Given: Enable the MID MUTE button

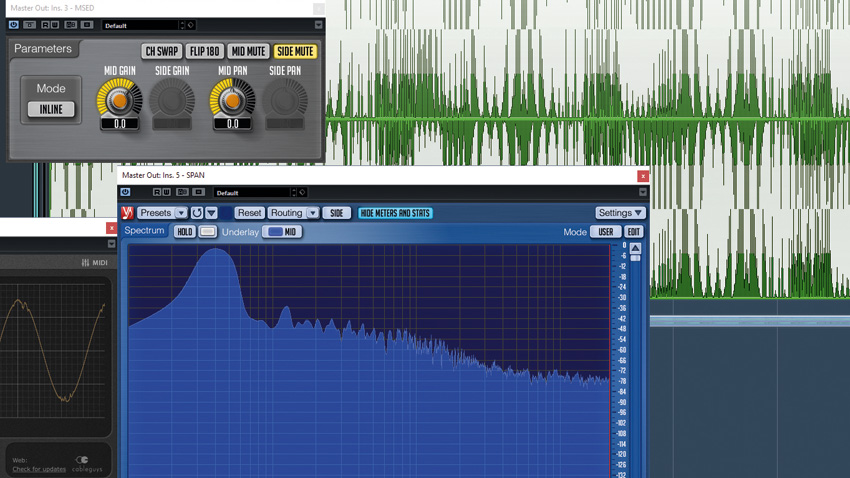Looking at the screenshot, I should 248,51.
